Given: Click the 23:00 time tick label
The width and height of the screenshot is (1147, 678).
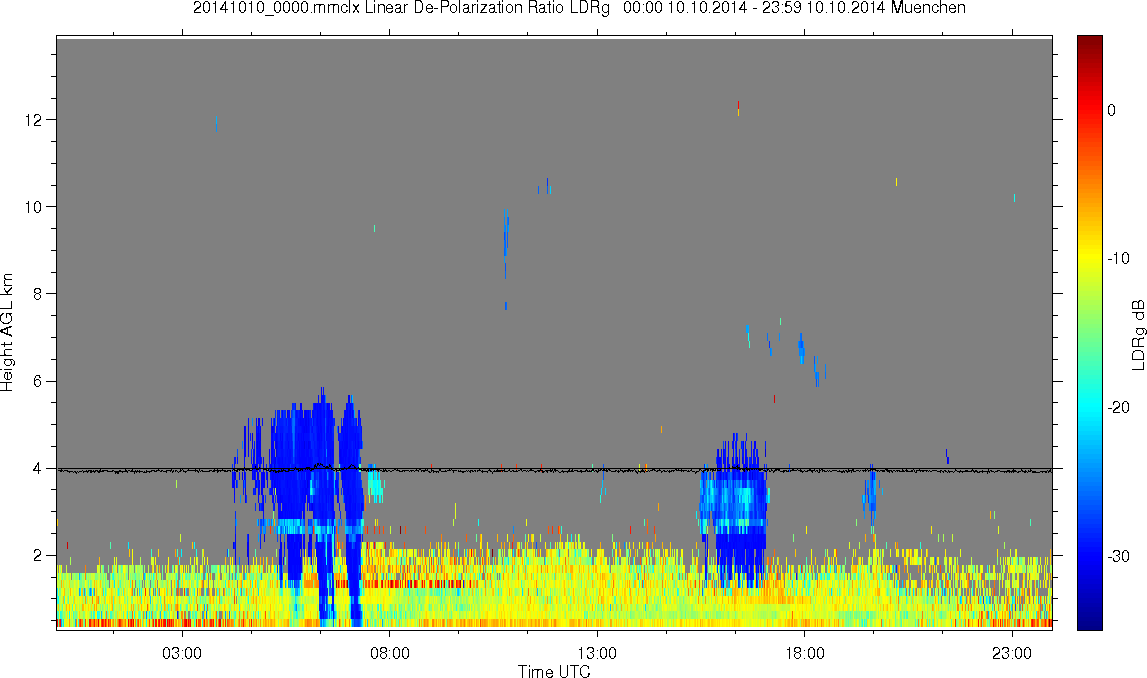Looking at the screenshot, I should pyautogui.click(x=1012, y=653).
